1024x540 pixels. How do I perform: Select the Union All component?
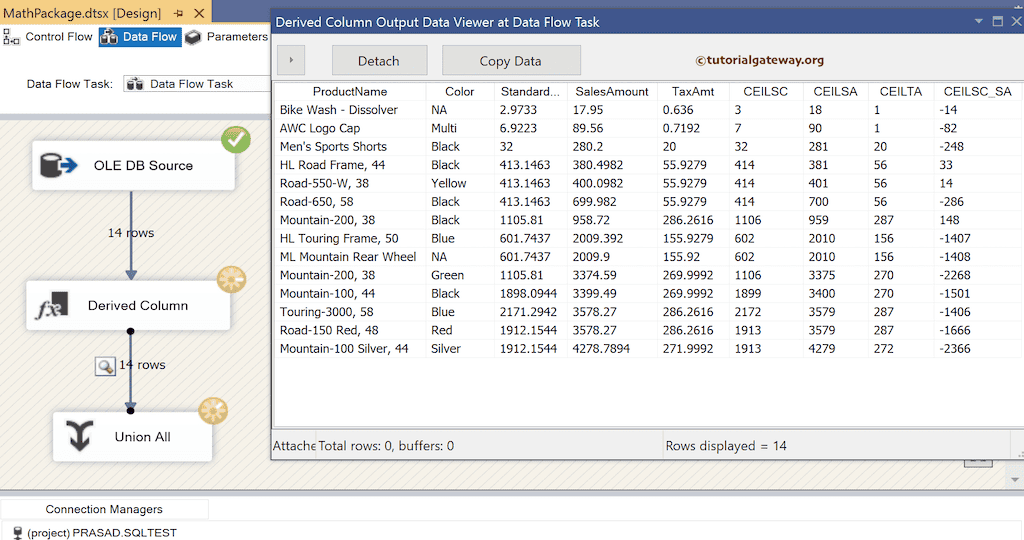tap(133, 437)
